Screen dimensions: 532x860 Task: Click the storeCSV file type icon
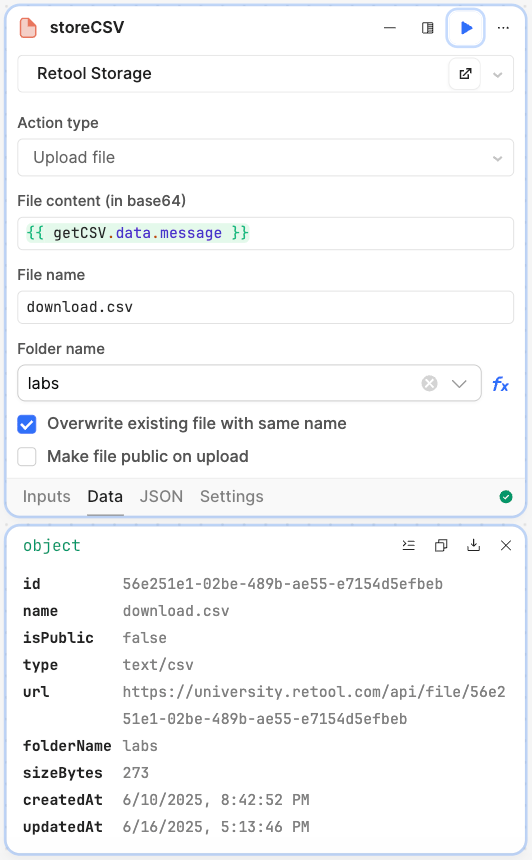coord(28,27)
